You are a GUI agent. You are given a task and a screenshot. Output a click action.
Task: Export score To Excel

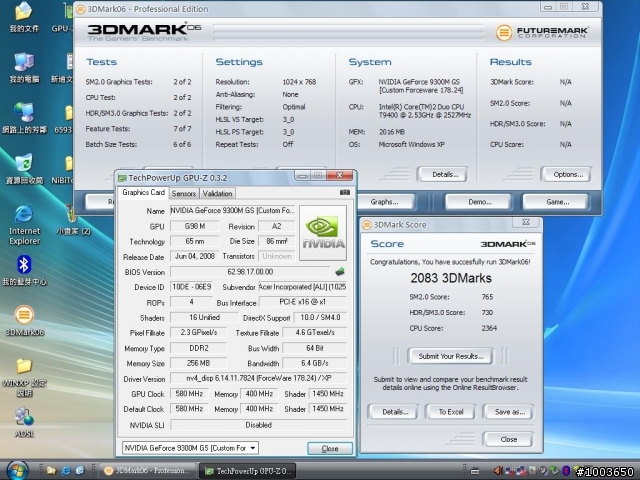(x=451, y=412)
